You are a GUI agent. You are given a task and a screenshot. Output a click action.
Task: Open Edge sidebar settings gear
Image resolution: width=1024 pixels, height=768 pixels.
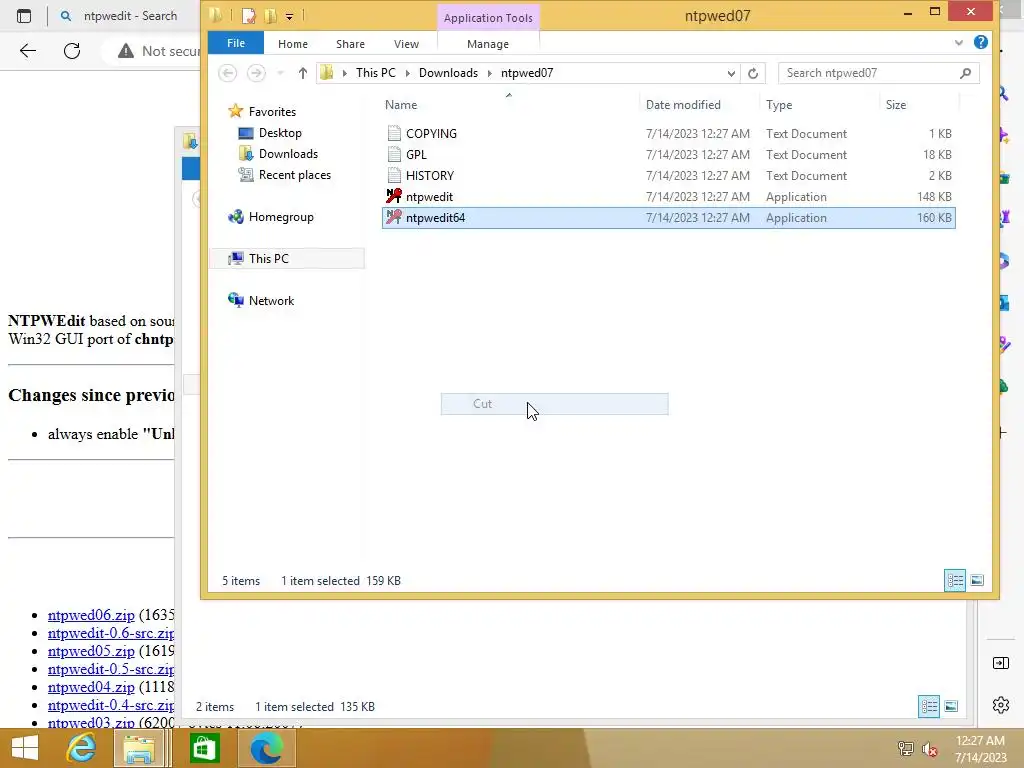point(1000,705)
